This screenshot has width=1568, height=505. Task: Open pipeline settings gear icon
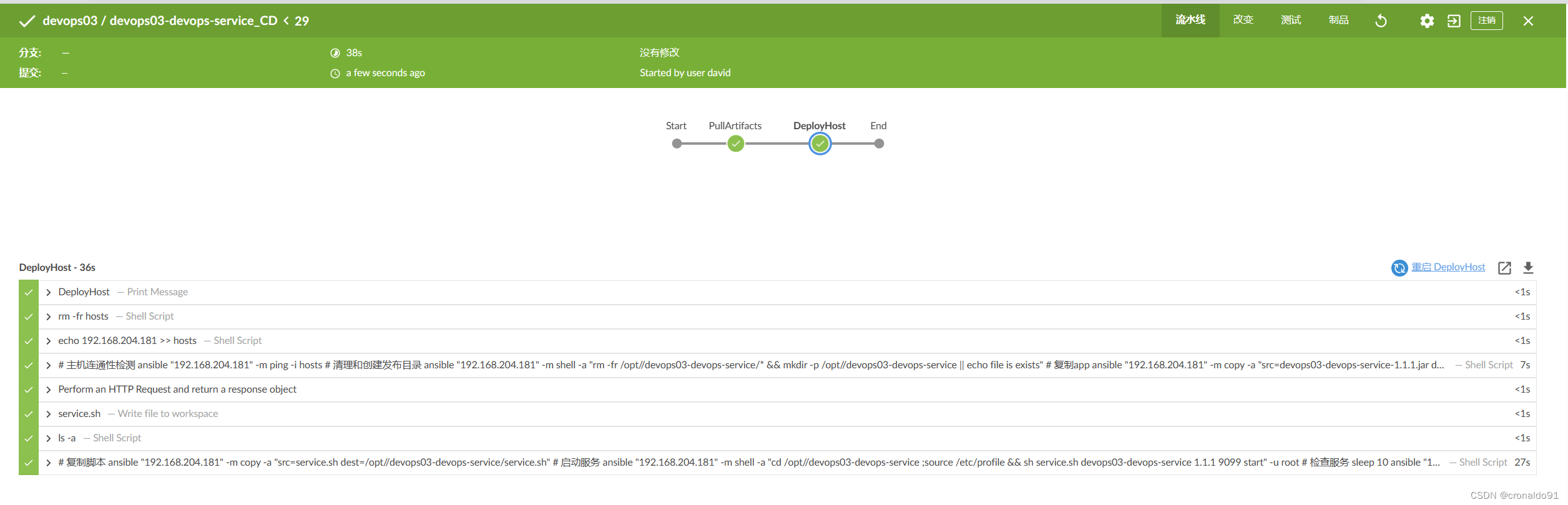1427,21
